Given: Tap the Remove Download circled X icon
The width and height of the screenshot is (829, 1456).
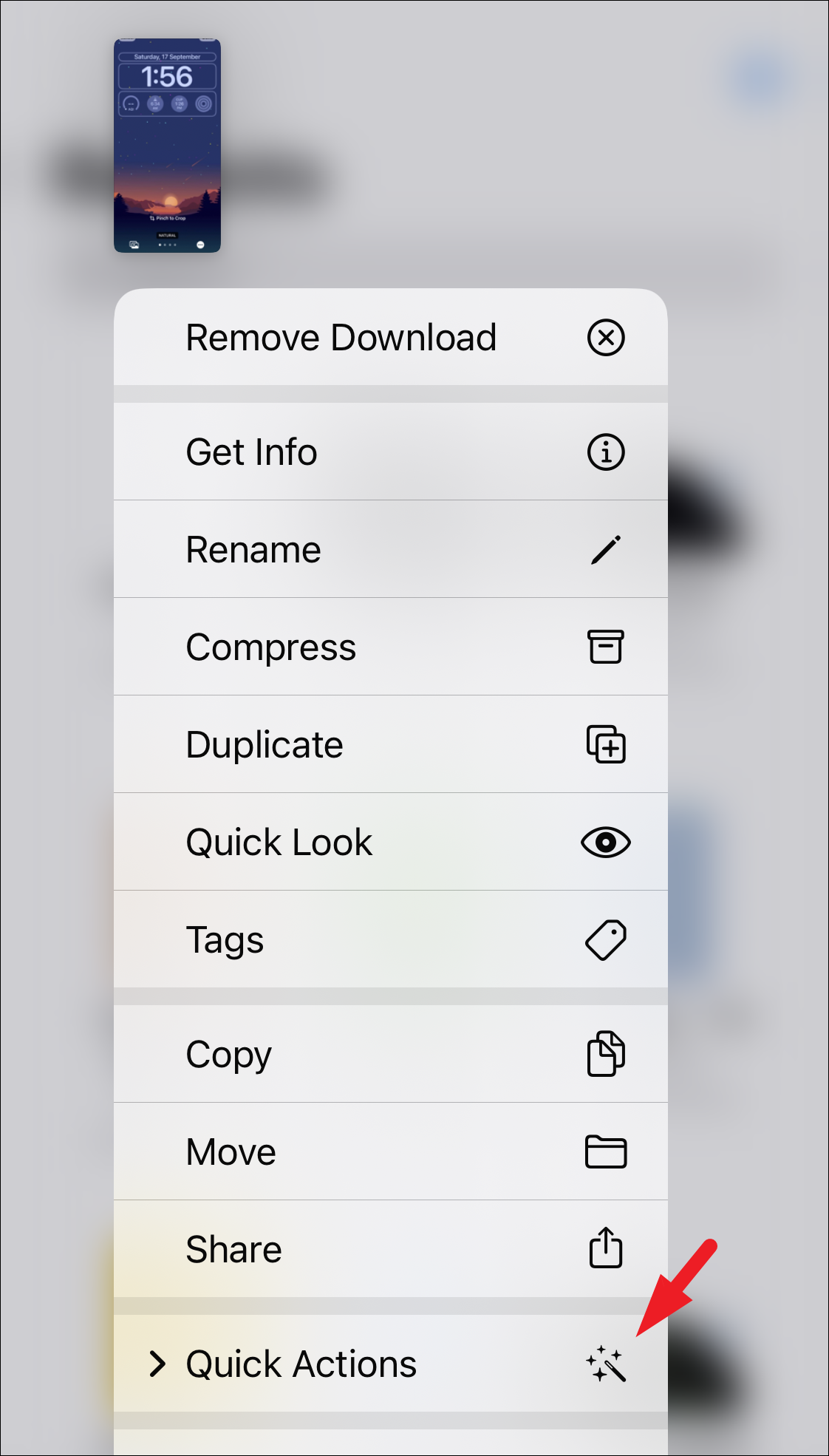Looking at the screenshot, I should click(x=606, y=338).
